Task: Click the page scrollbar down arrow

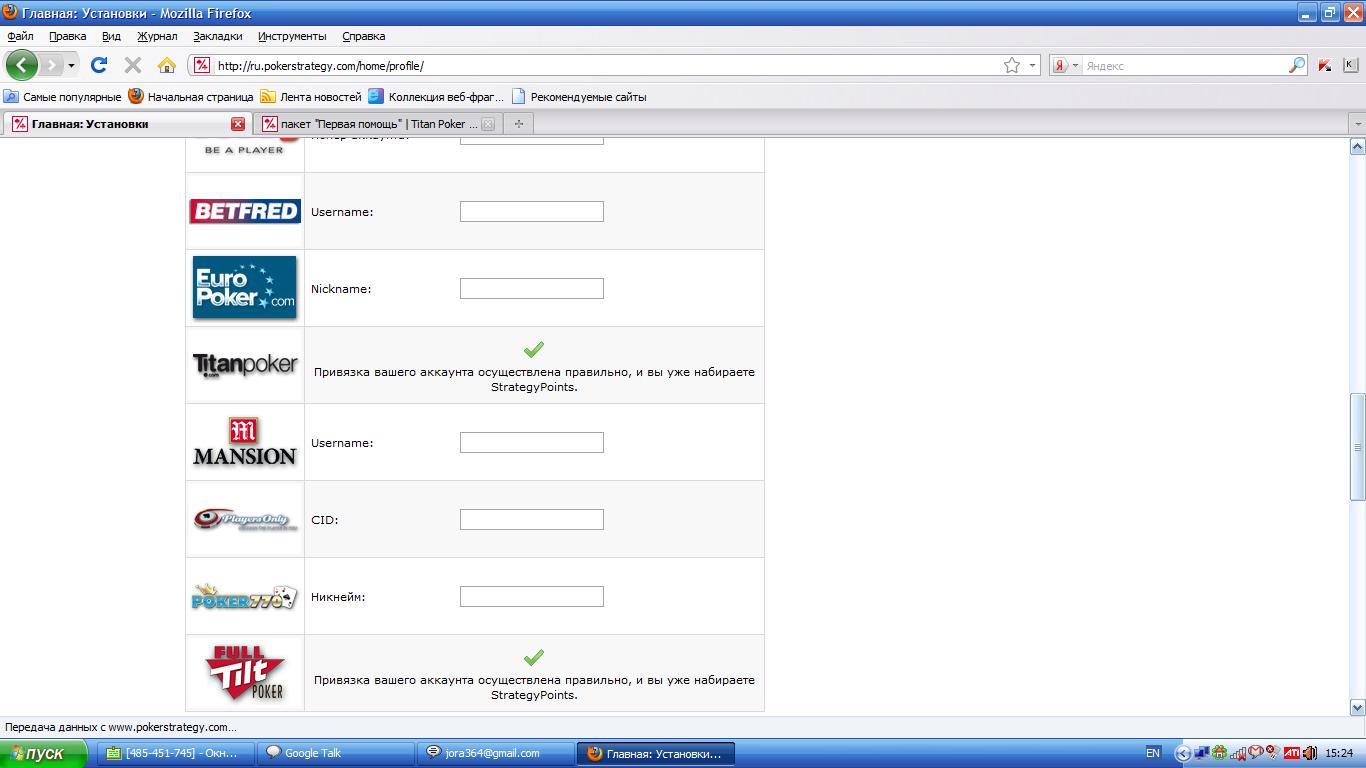Action: (1357, 707)
